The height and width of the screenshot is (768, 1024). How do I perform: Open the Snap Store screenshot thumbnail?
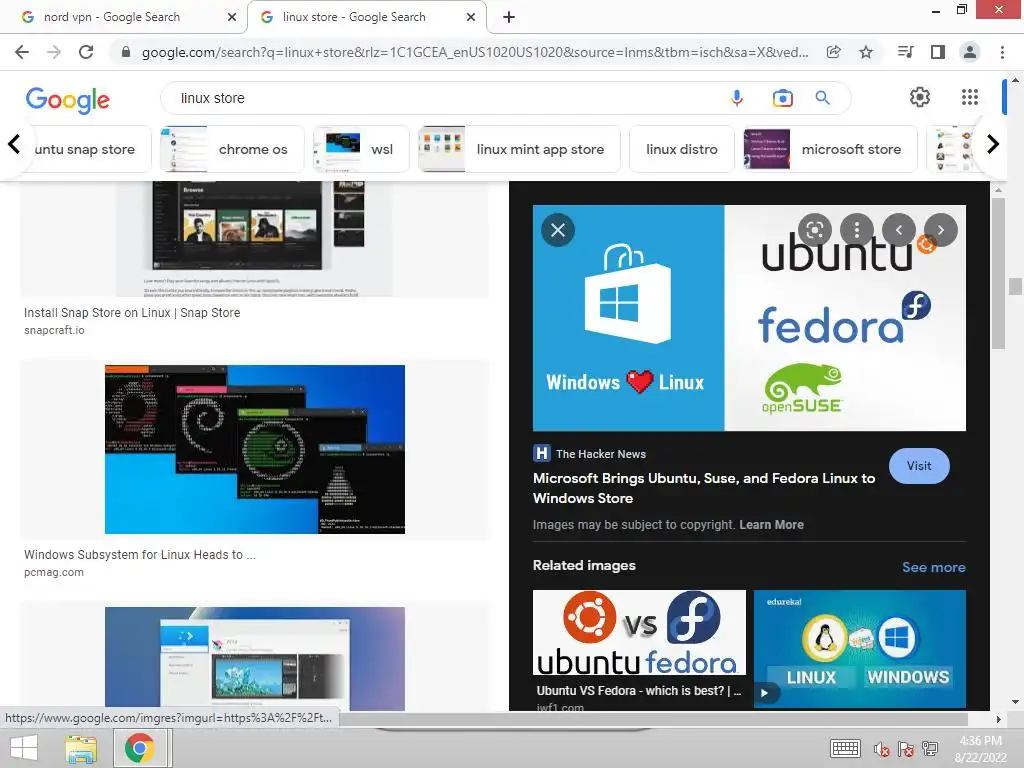[255, 239]
